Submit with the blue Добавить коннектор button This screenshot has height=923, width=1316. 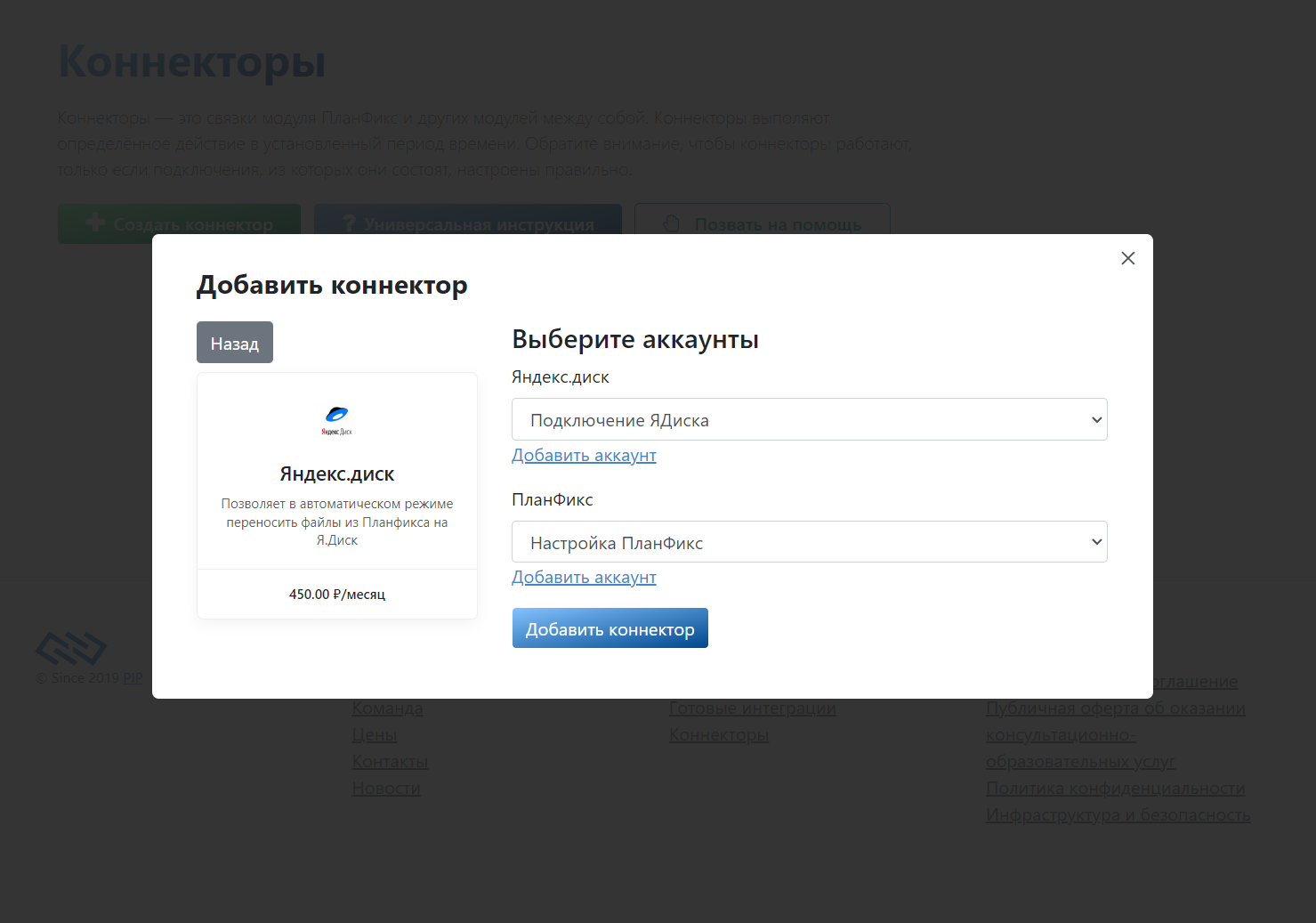click(610, 628)
